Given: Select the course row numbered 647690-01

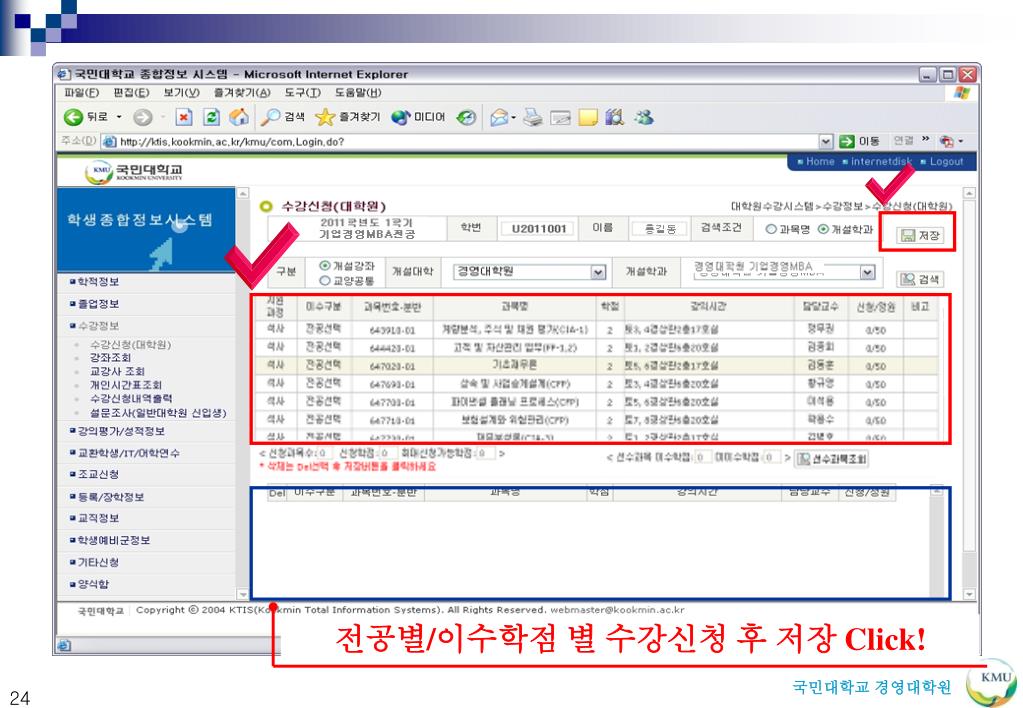Looking at the screenshot, I should click(595, 384).
